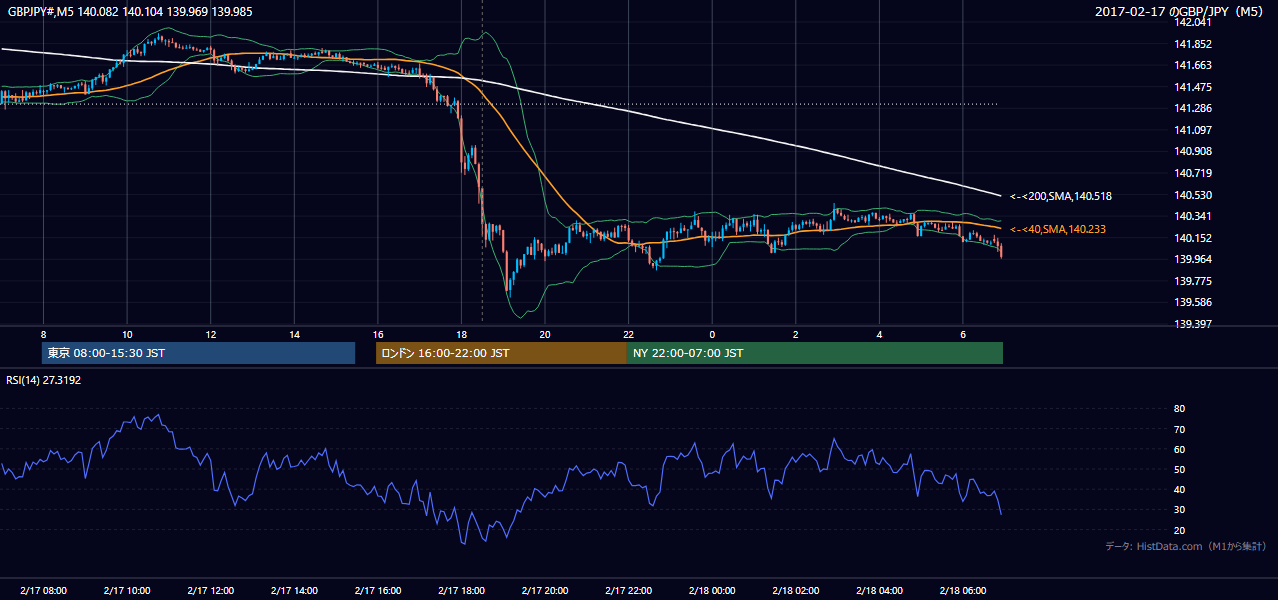Click the bottom time label 2/18 02:00
Screen dimensions: 1278x600
[795, 591]
